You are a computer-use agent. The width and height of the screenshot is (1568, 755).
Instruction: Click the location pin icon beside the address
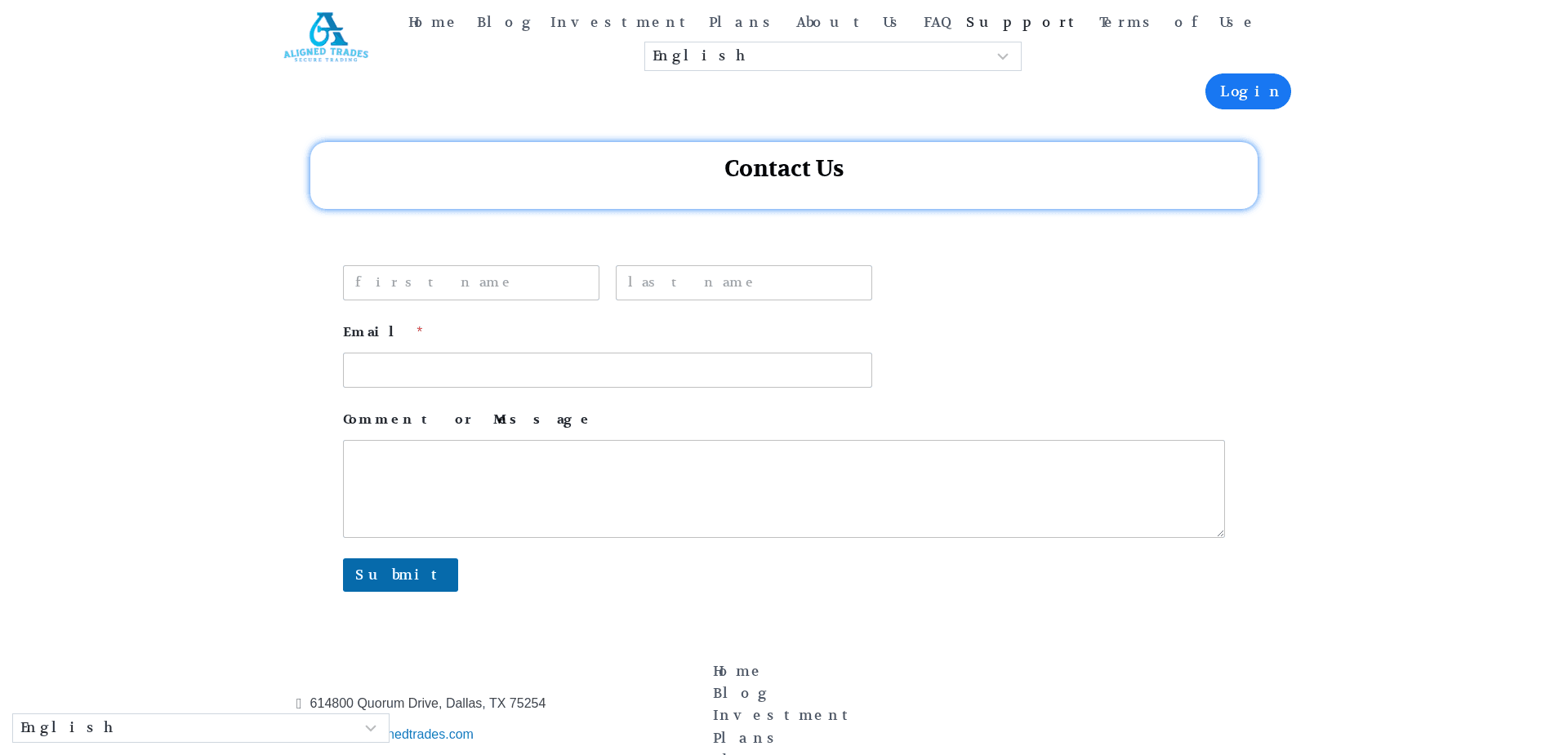point(299,703)
